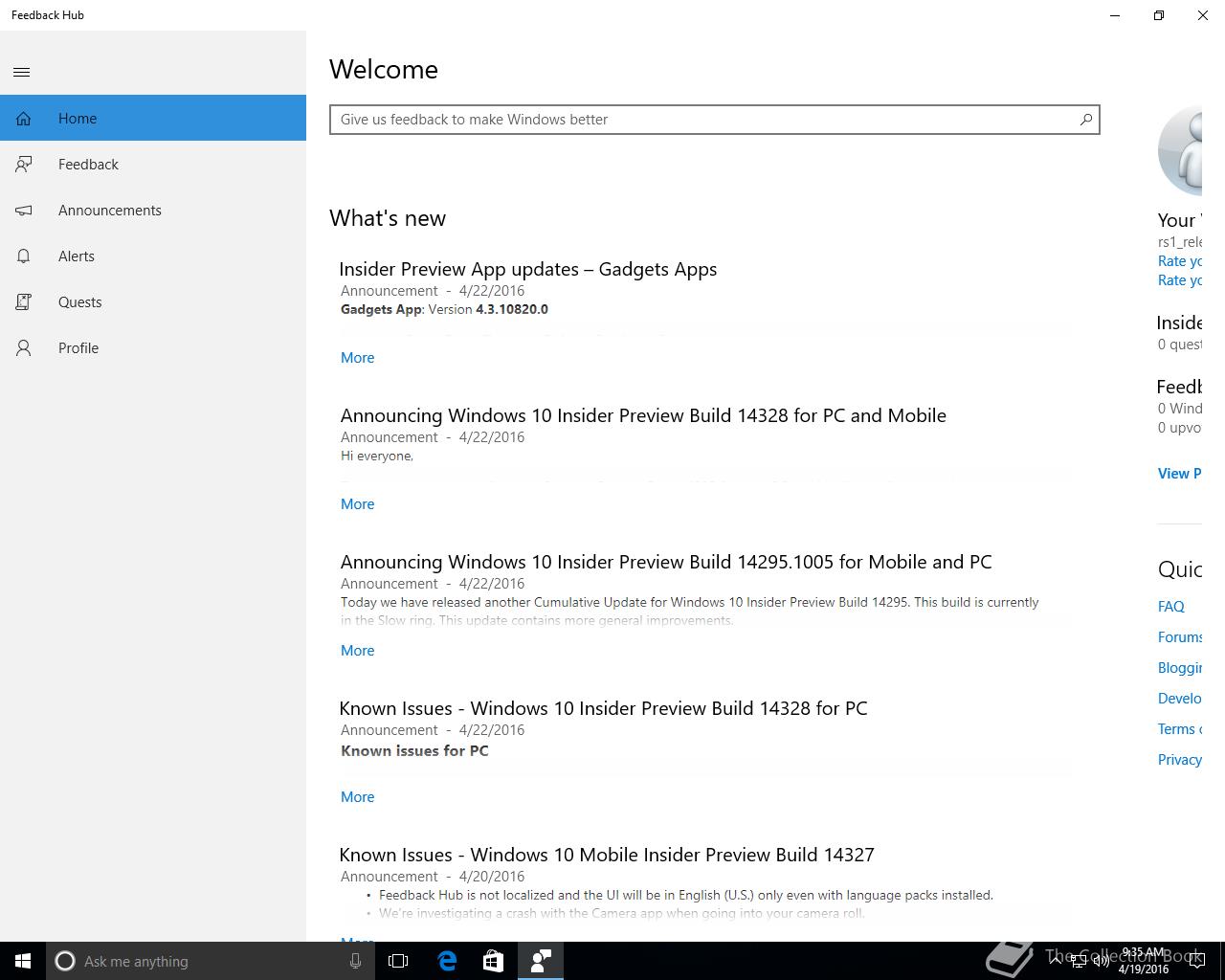The width and height of the screenshot is (1225, 980).
Task: Open the hamburger navigation menu
Action: point(22,73)
